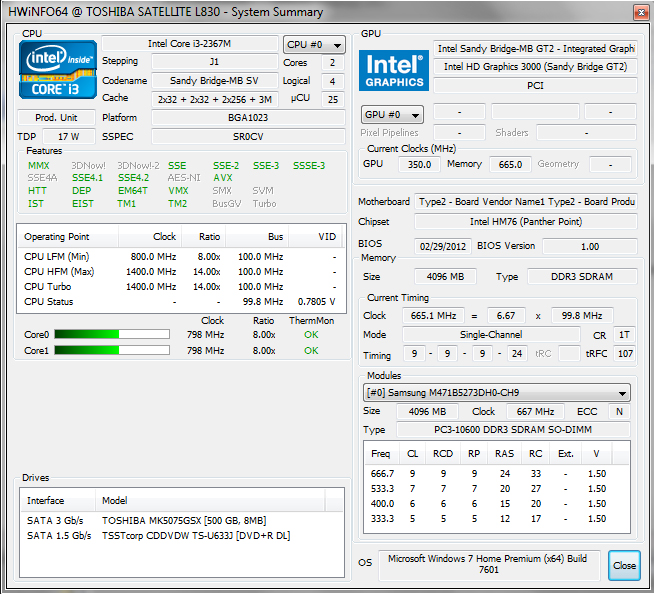Screen dimensions: 654x594
Task: Click the Core0 ThermMon OK status
Action: [x=311, y=335]
